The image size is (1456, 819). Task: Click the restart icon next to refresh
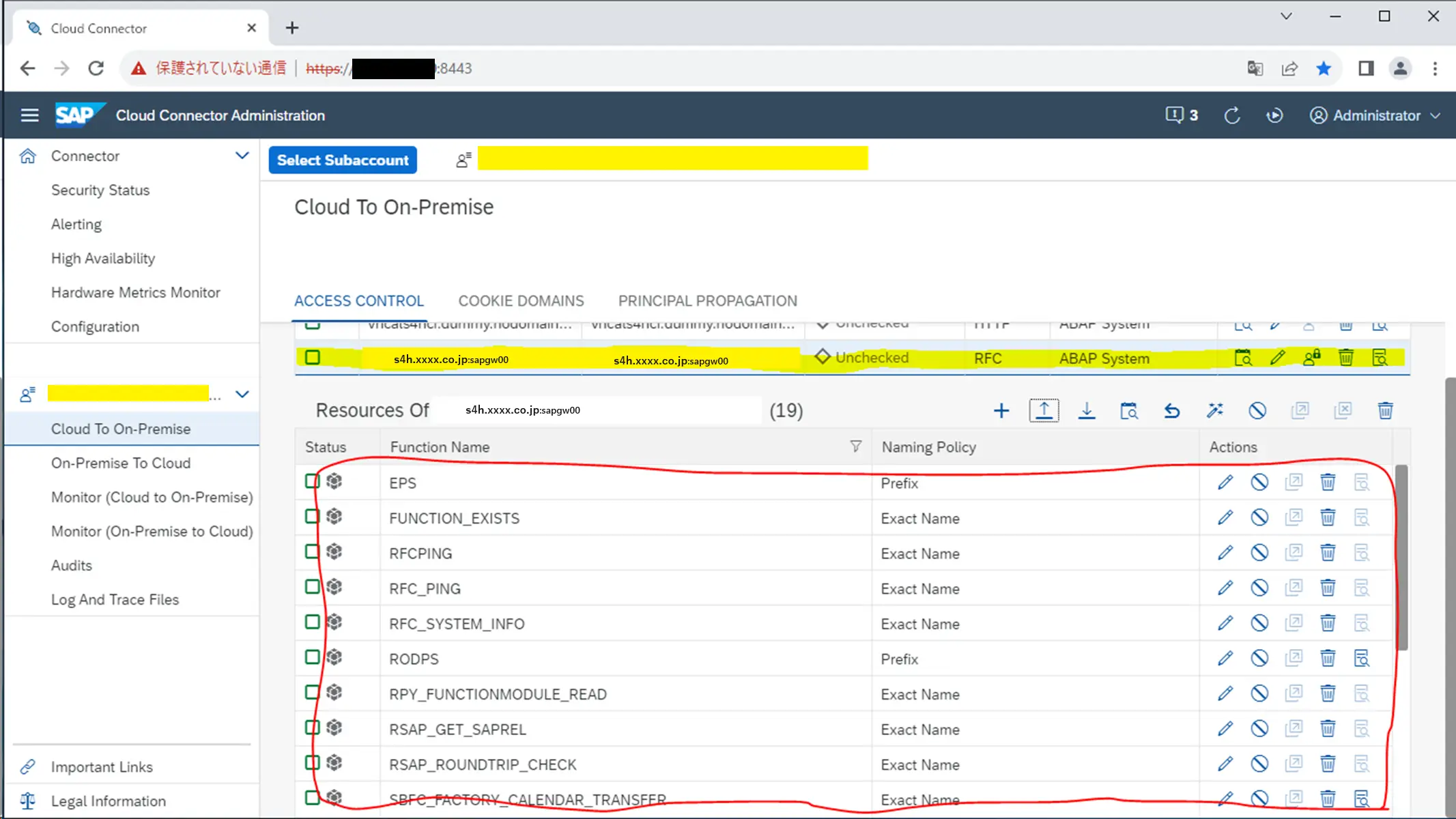coord(1274,115)
